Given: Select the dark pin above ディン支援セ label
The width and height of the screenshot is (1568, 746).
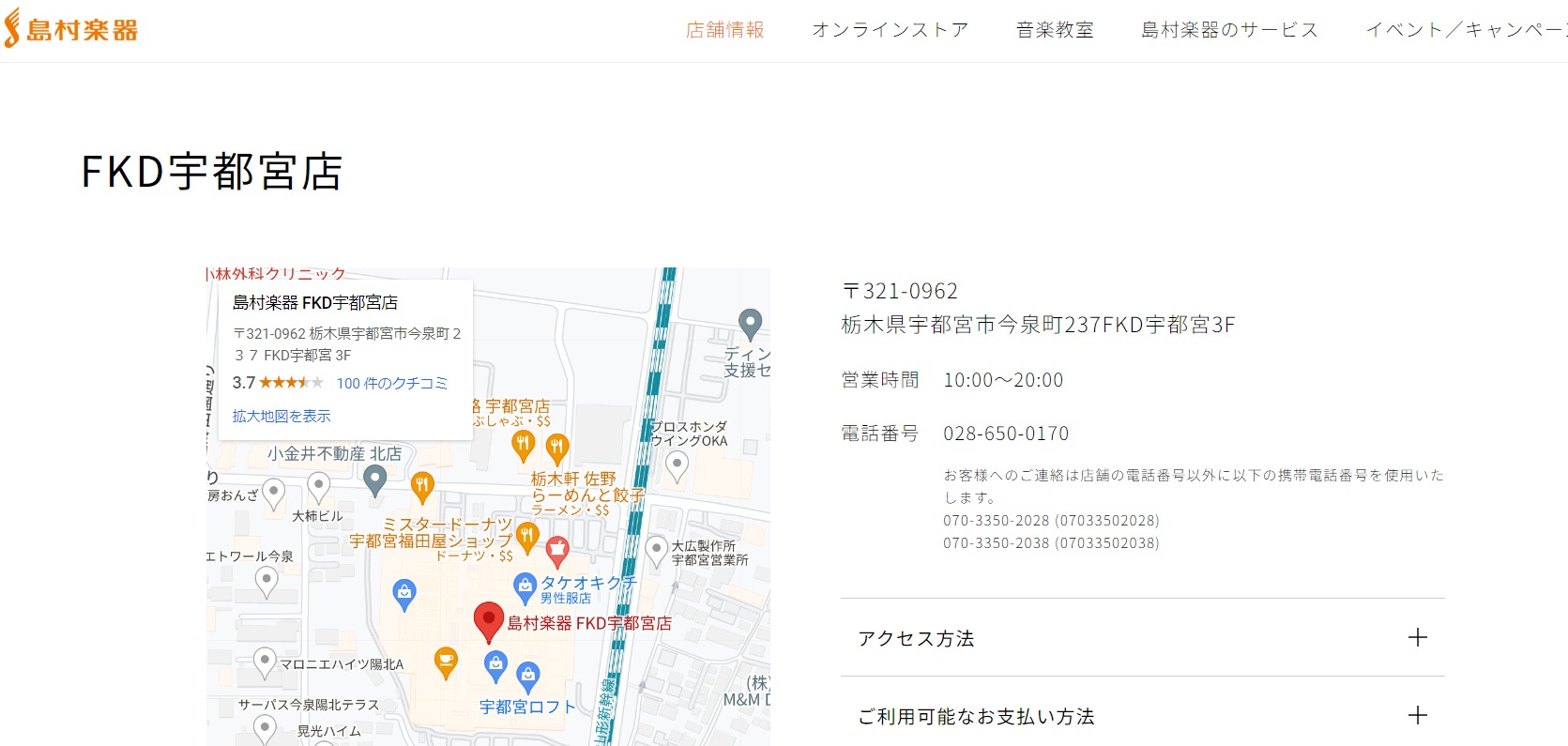Looking at the screenshot, I should coord(750,325).
